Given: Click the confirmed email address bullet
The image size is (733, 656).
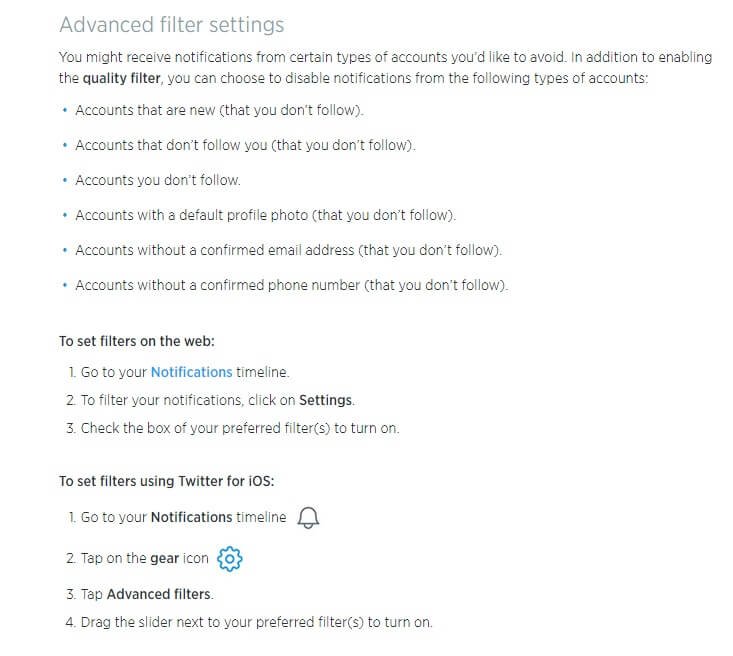Looking at the screenshot, I should click(x=288, y=250).
